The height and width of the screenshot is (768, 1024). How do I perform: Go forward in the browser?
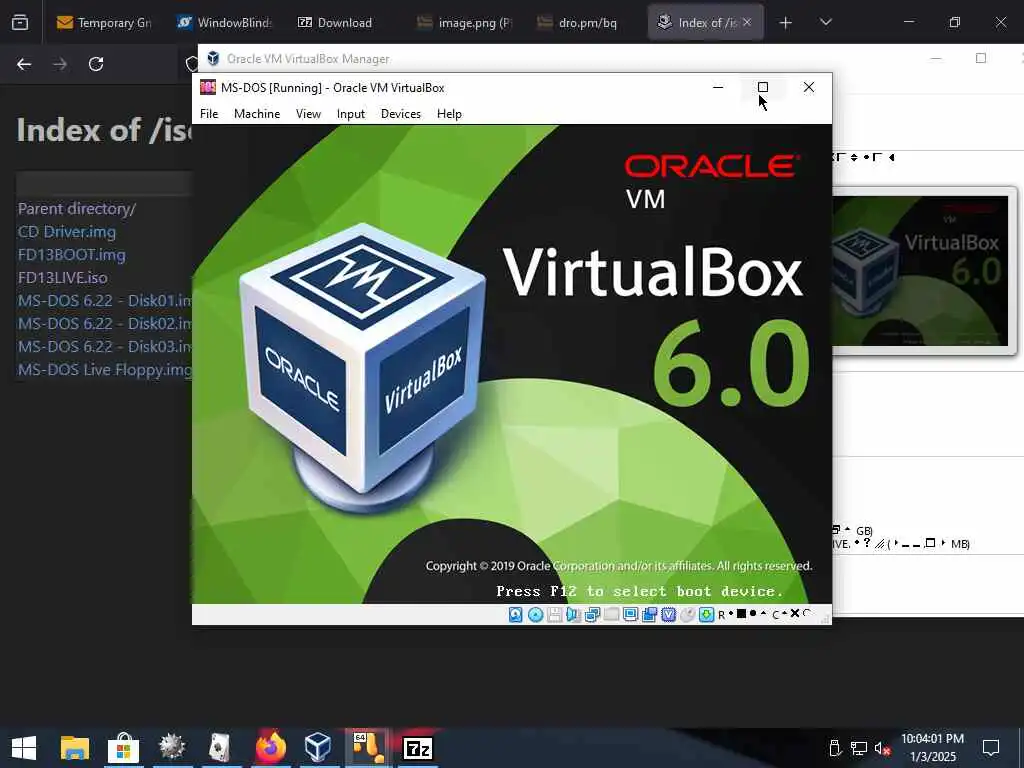[60, 64]
